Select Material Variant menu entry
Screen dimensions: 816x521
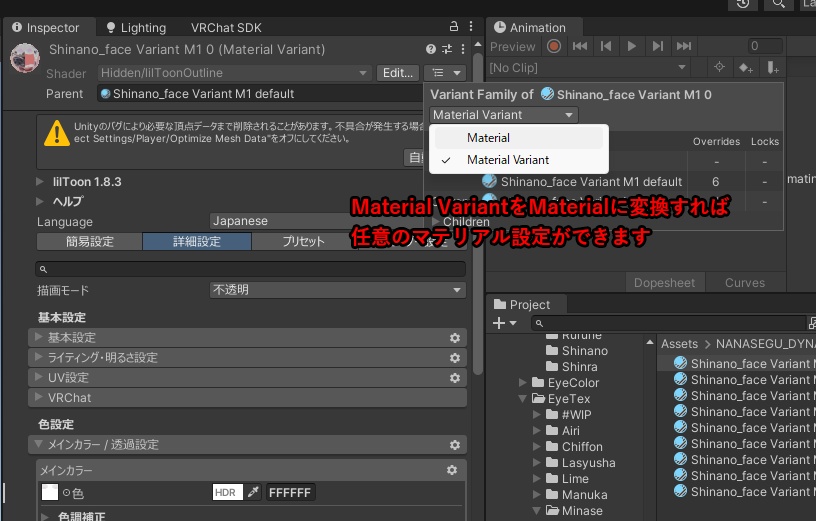click(518, 160)
